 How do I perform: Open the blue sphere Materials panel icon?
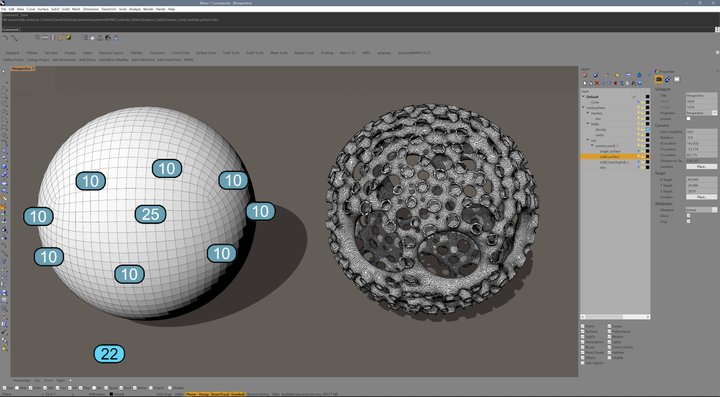coord(596,75)
